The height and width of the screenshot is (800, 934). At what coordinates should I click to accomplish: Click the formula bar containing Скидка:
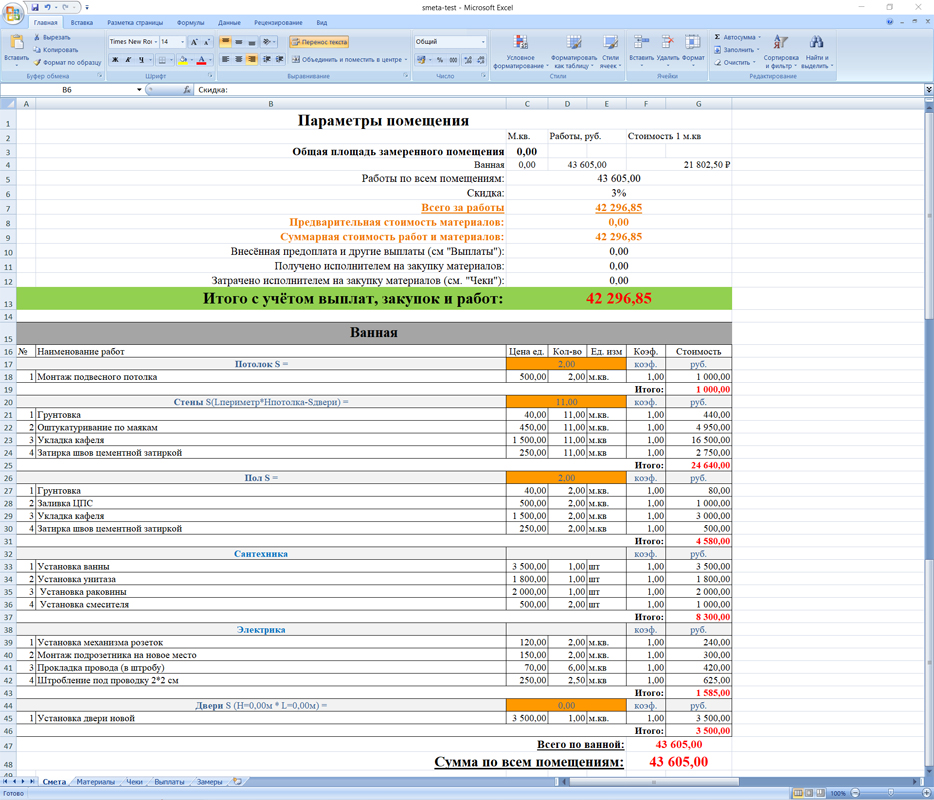559,90
